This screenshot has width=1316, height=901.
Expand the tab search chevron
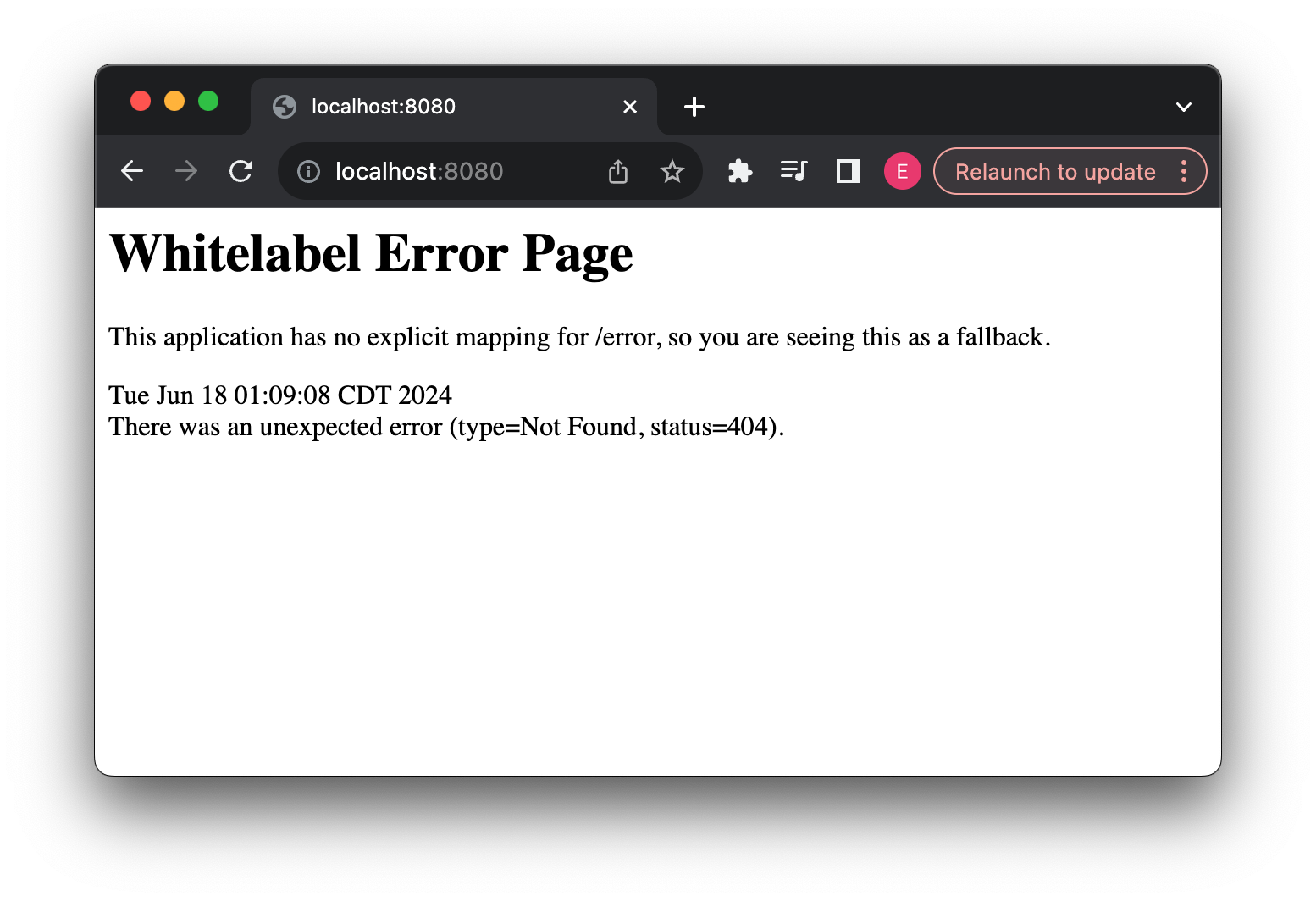click(1184, 107)
